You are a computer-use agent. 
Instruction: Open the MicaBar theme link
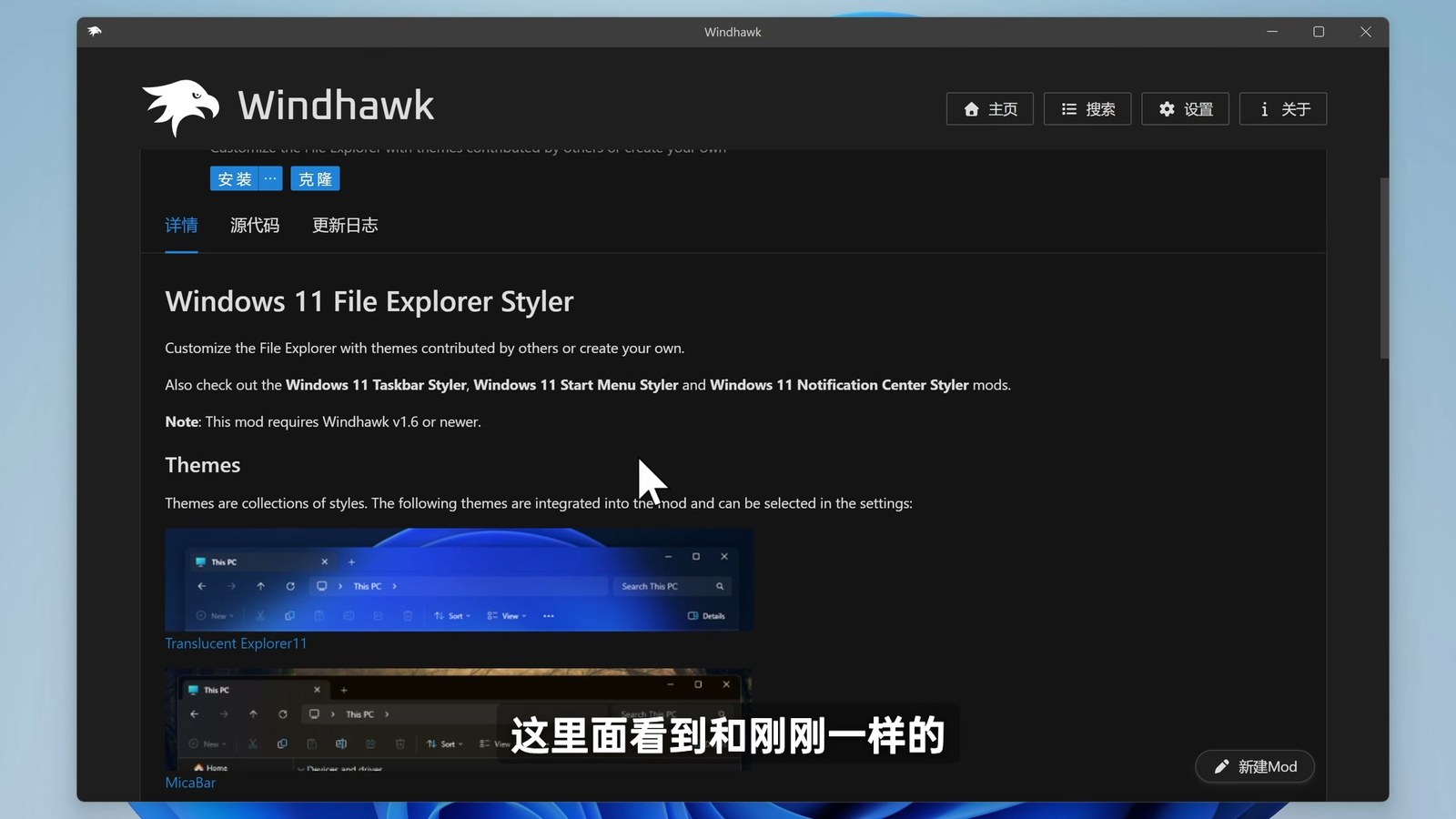pyautogui.click(x=190, y=783)
